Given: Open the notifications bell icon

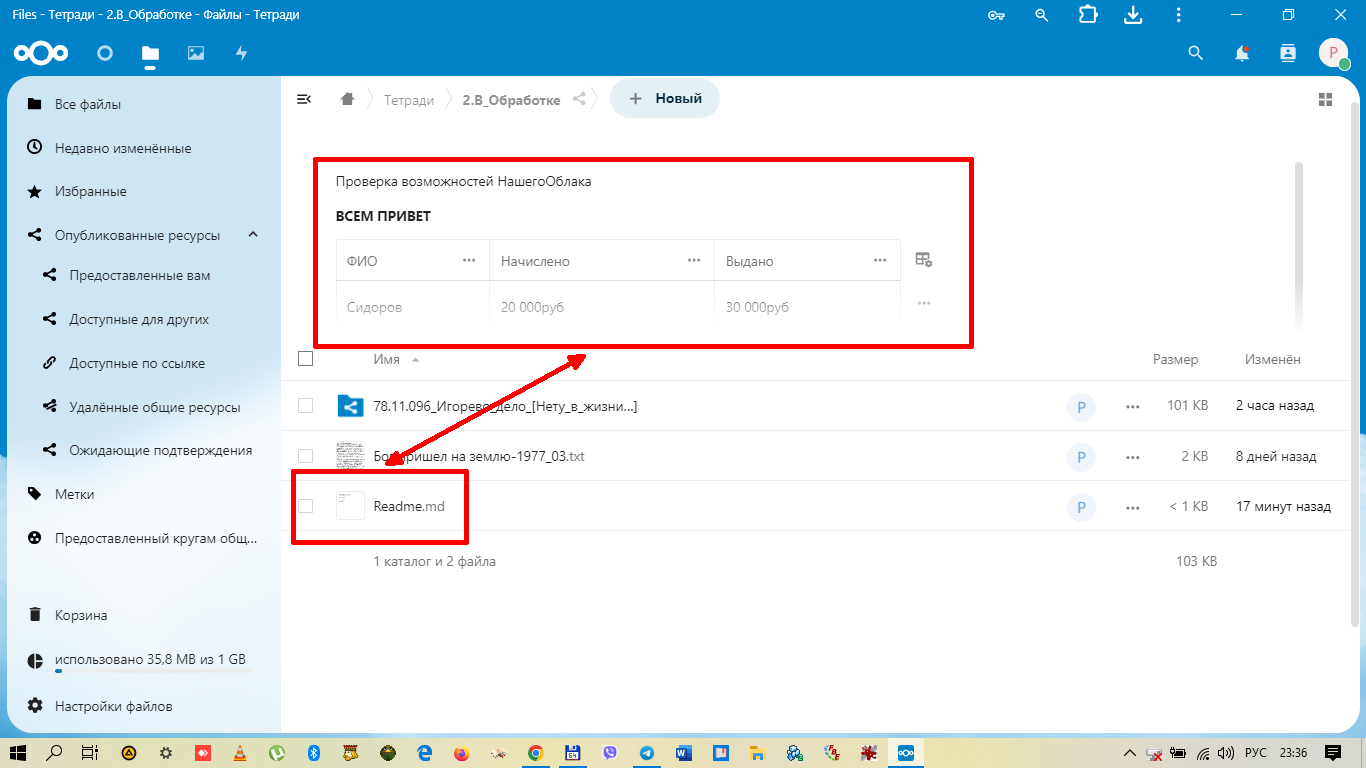Looking at the screenshot, I should pos(1242,53).
